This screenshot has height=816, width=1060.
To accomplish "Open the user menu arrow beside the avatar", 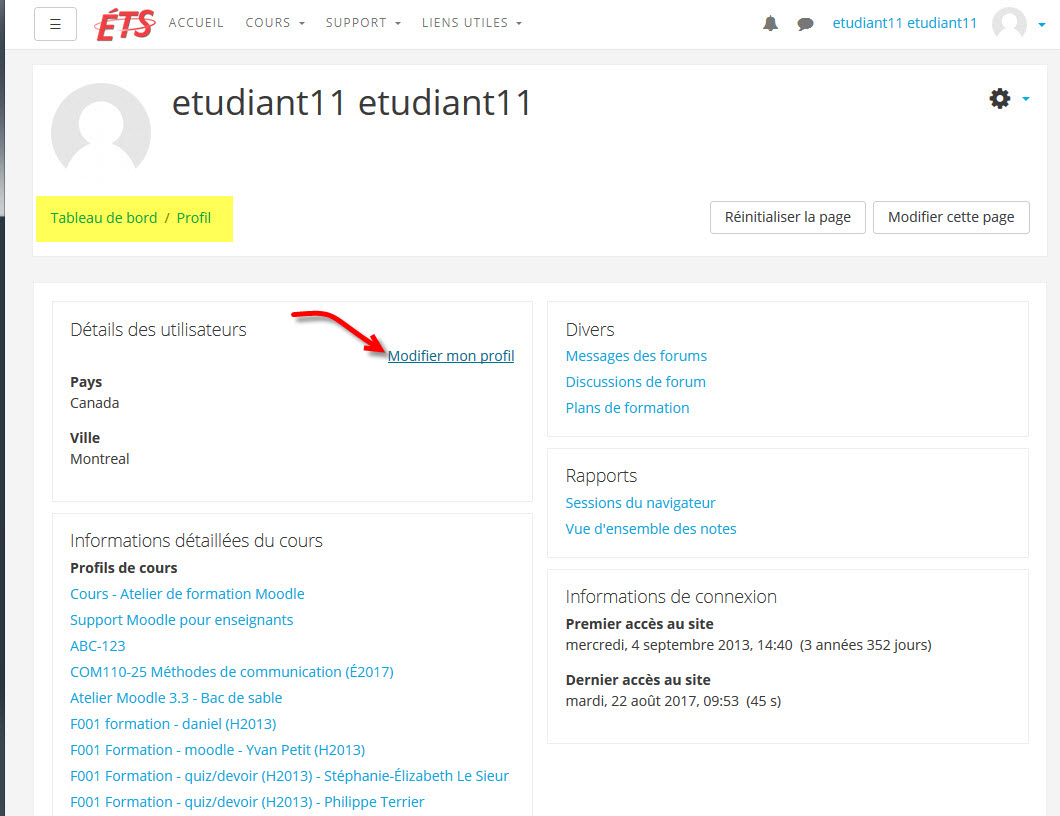I will [1042, 25].
